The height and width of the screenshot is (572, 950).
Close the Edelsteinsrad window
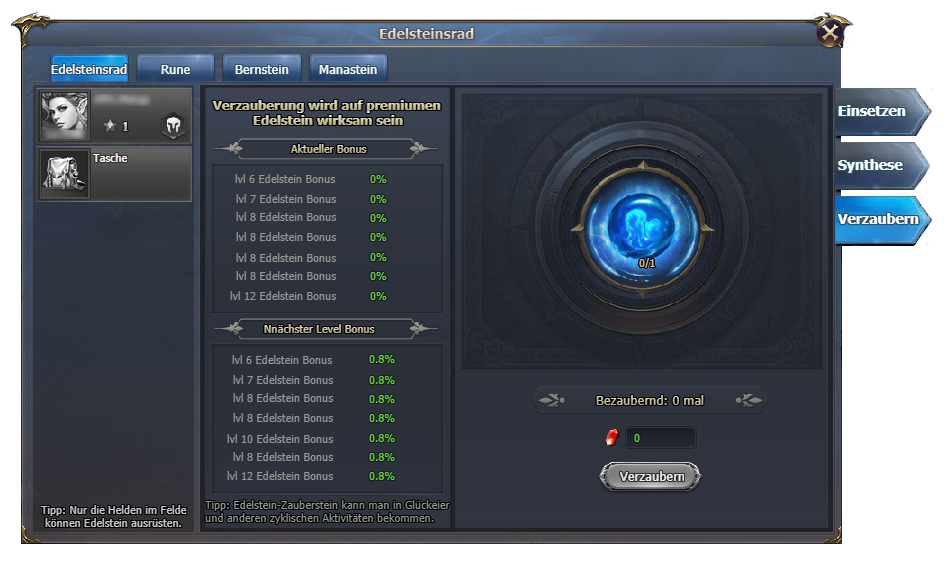pyautogui.click(x=829, y=34)
